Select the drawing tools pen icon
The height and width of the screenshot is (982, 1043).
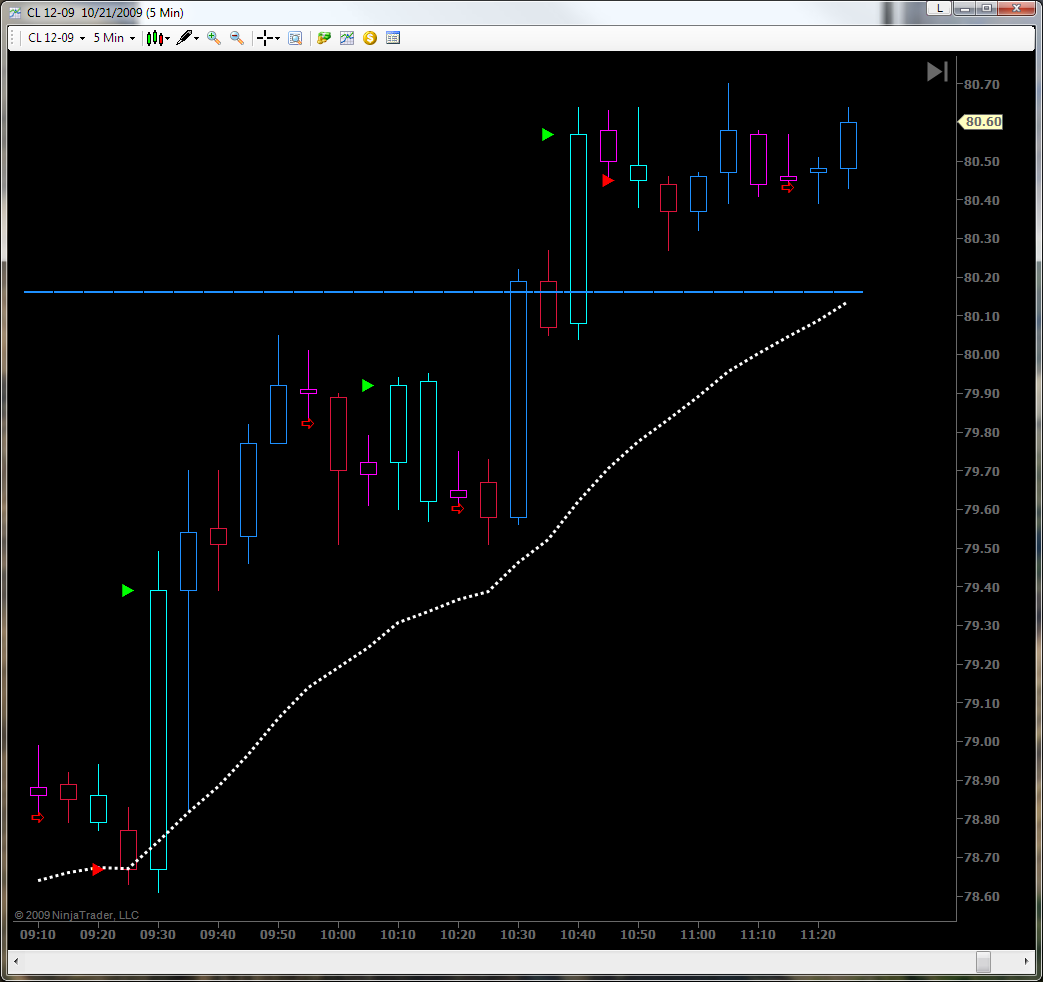[184, 38]
